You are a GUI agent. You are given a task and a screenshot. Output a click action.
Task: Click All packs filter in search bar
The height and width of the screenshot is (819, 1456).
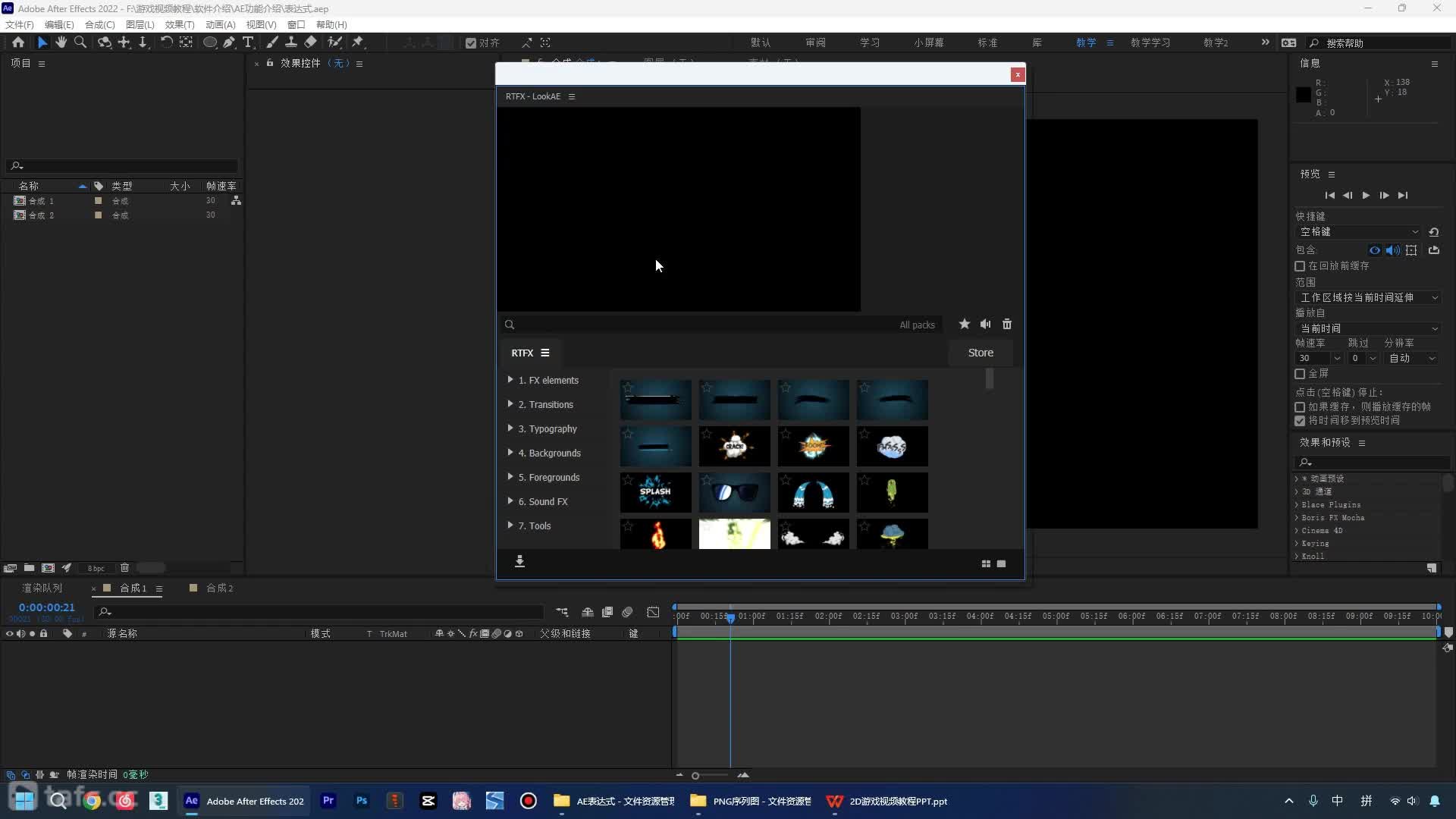(x=917, y=325)
